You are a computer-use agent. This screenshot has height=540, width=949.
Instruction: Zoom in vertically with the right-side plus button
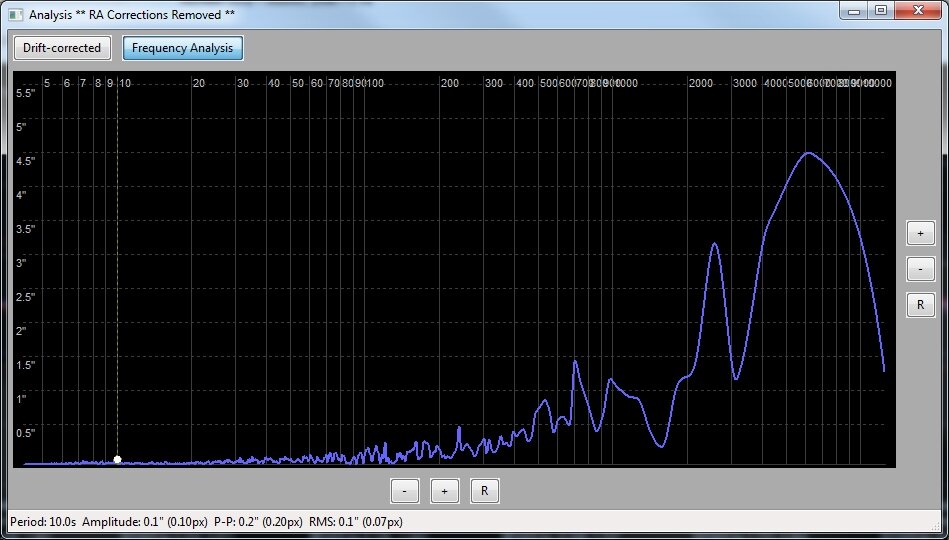(x=921, y=233)
